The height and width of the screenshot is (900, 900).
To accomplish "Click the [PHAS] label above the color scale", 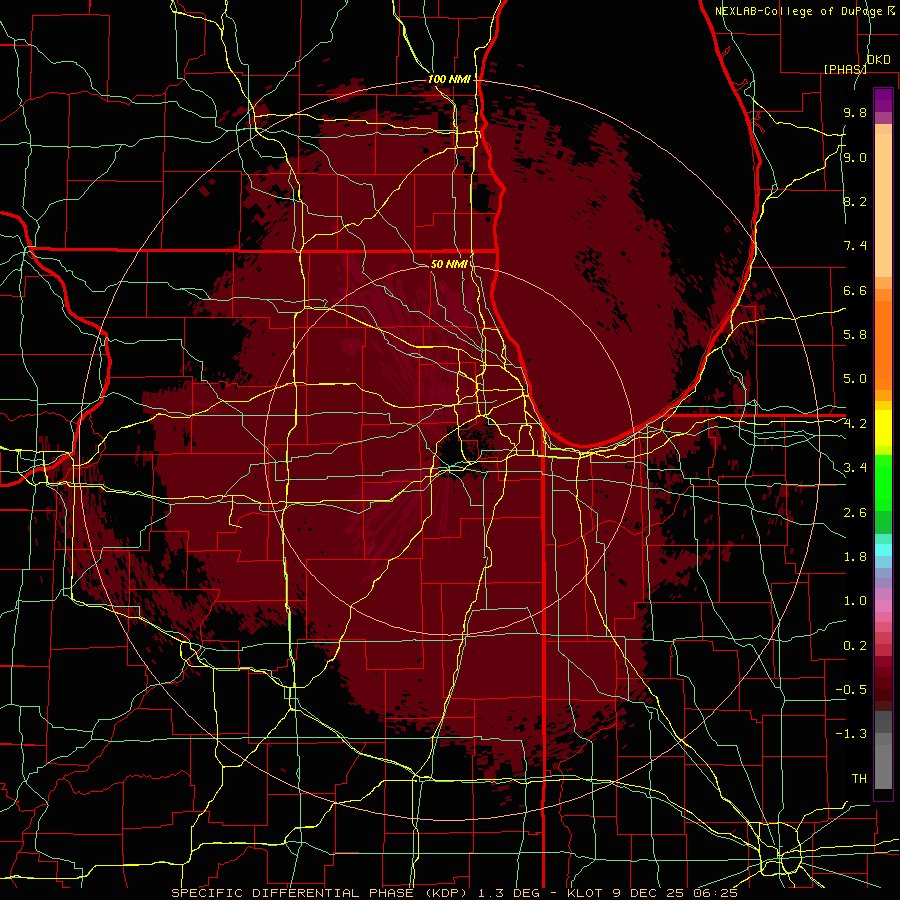I will [845, 69].
